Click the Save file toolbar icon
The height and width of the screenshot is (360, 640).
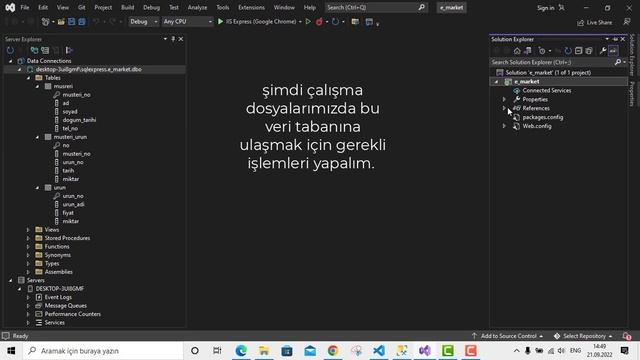71,22
